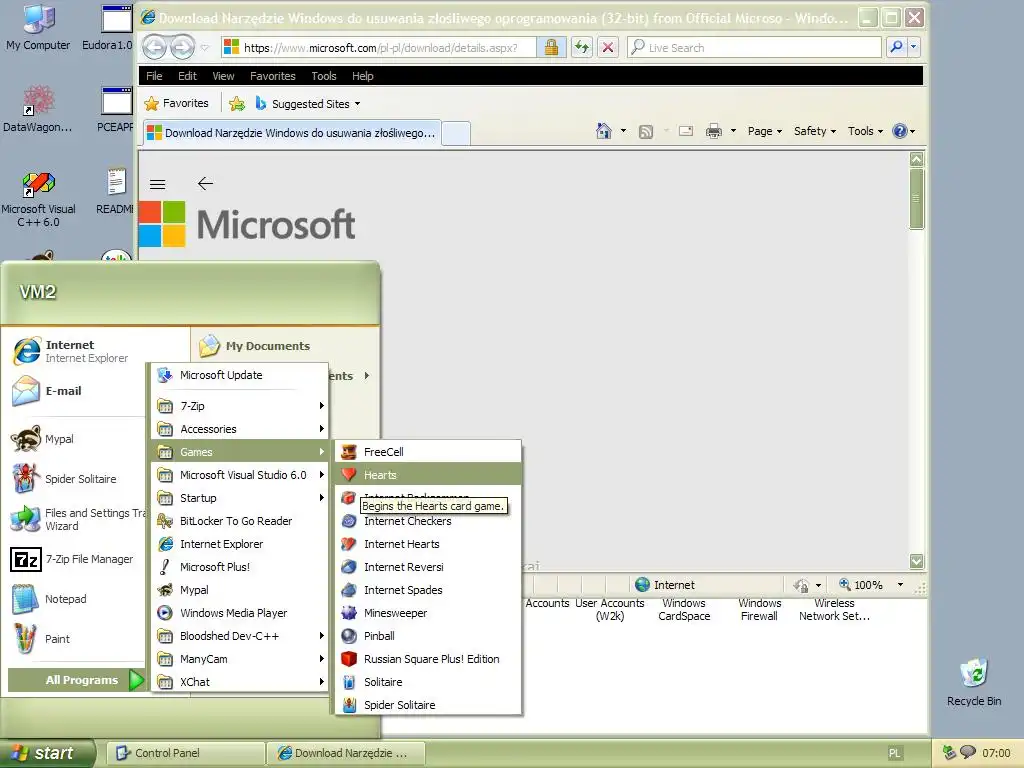Launch FreeCell from the Games menu
Screen dimensions: 1024x768
click(x=428, y=452)
